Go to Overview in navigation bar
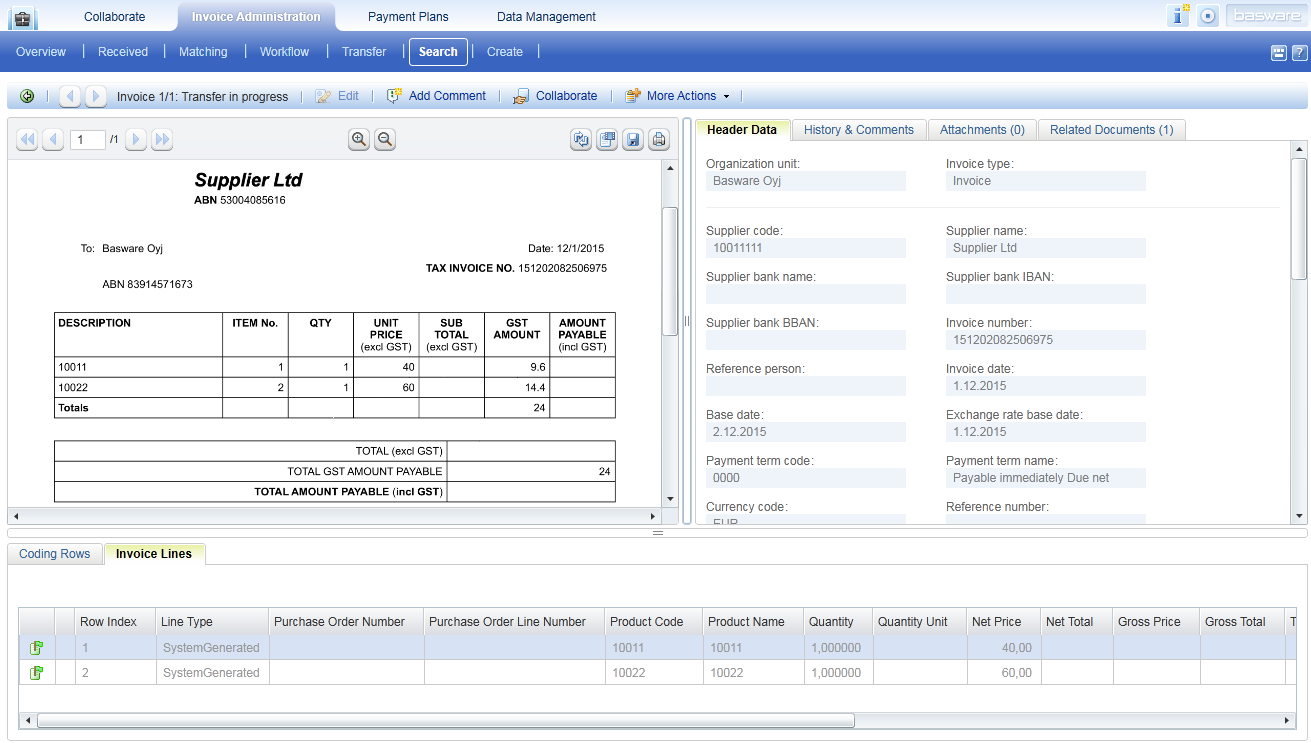This screenshot has width=1311, height=743. coord(41,52)
